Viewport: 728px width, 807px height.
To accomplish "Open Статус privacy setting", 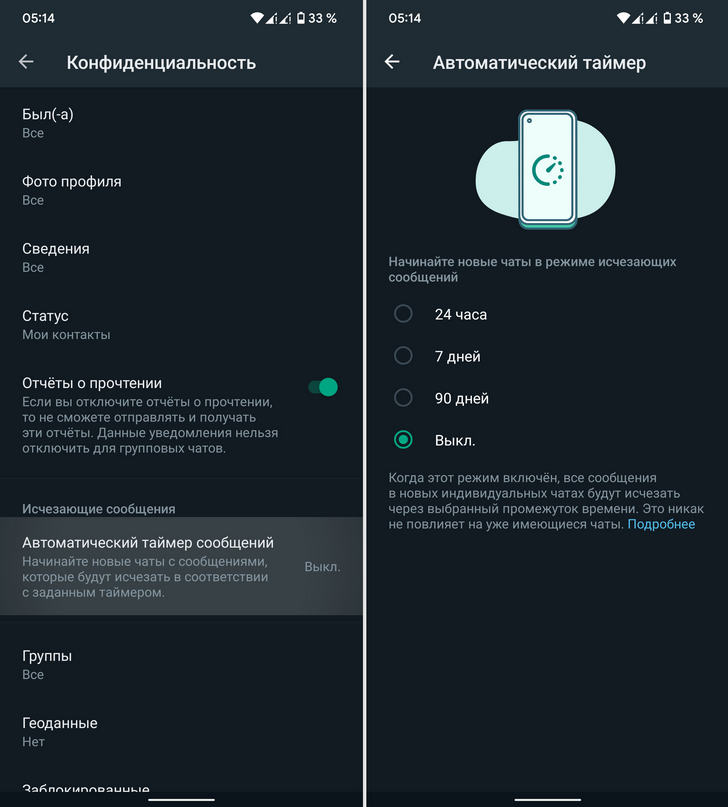I will tap(182, 325).
